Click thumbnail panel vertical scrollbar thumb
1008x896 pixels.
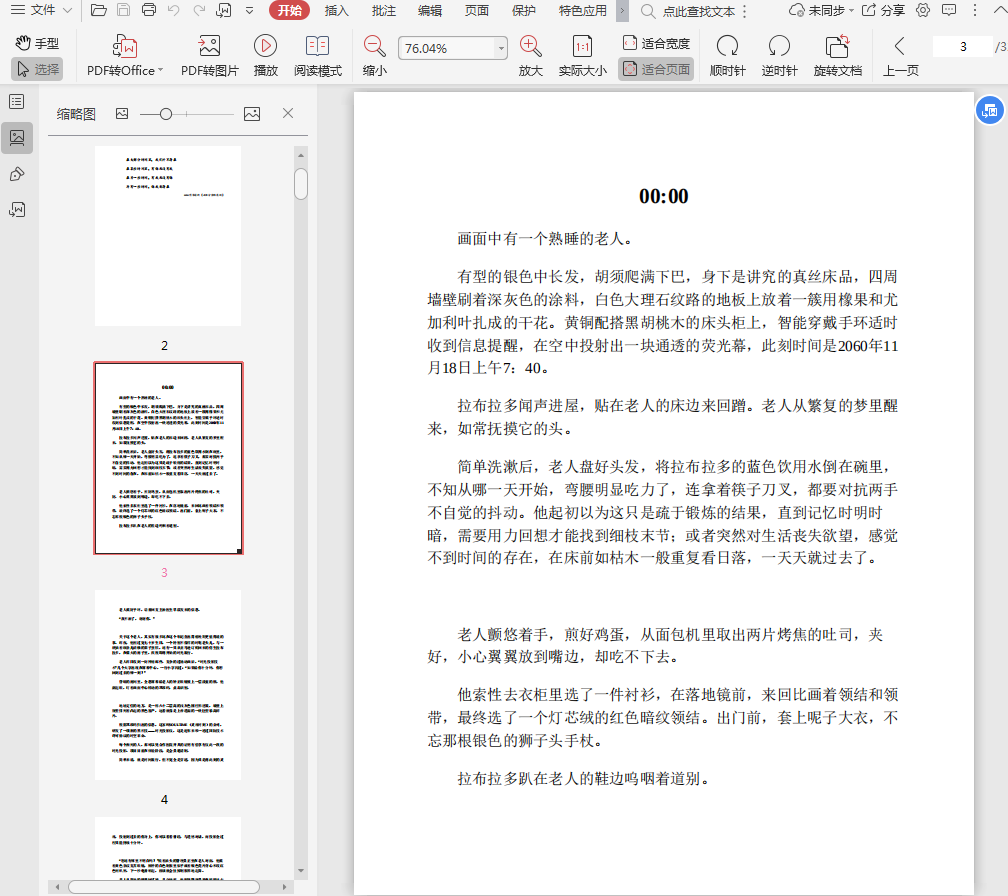coord(301,184)
